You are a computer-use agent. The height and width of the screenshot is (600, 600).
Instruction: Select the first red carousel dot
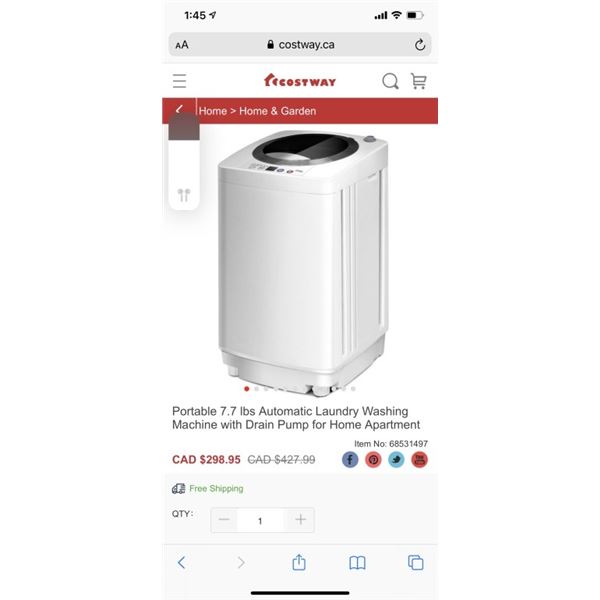(x=246, y=389)
